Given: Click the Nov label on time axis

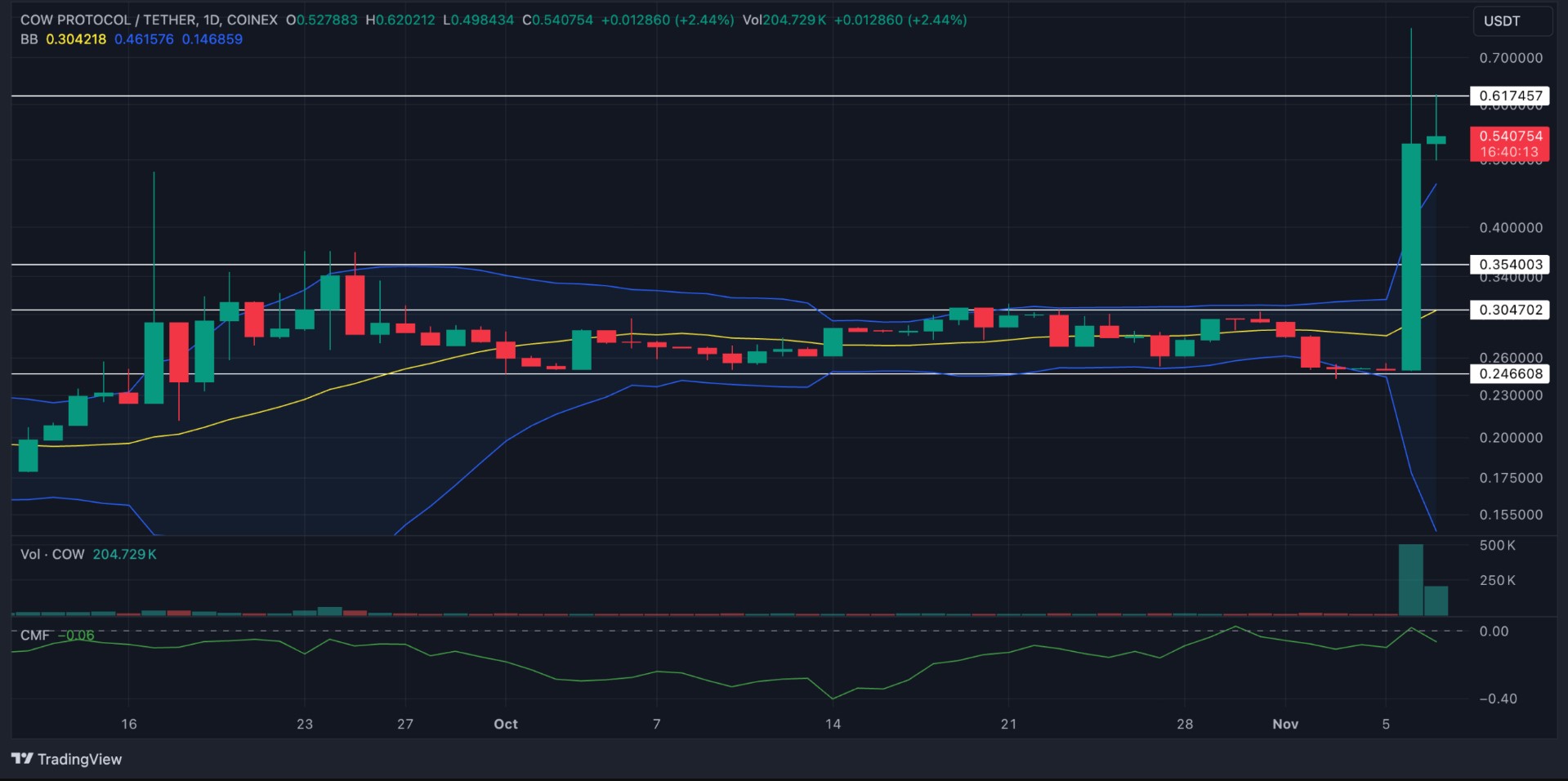Looking at the screenshot, I should point(1285,724).
